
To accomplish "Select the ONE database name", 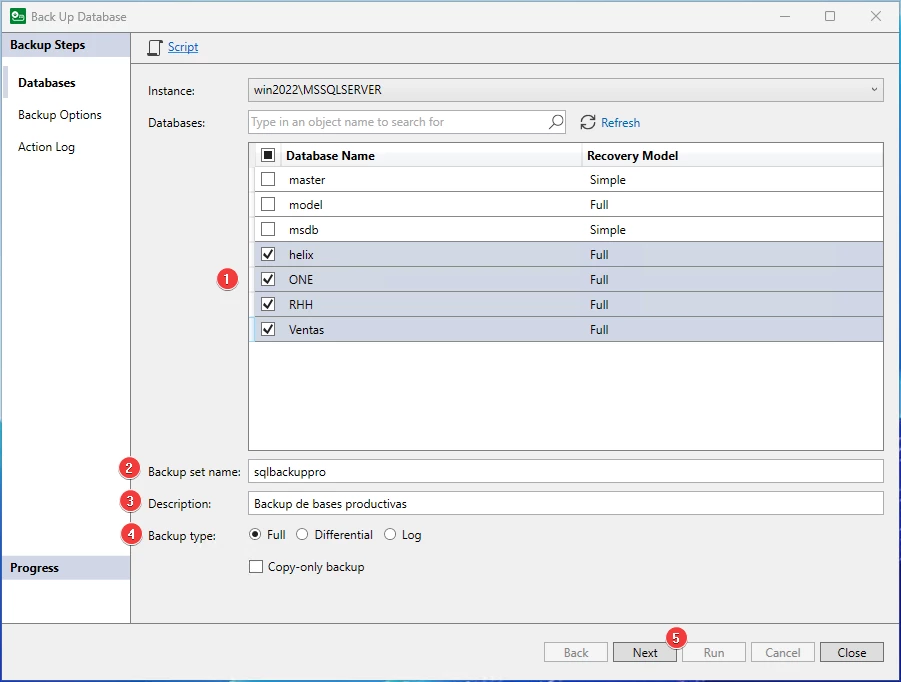I will (301, 280).
